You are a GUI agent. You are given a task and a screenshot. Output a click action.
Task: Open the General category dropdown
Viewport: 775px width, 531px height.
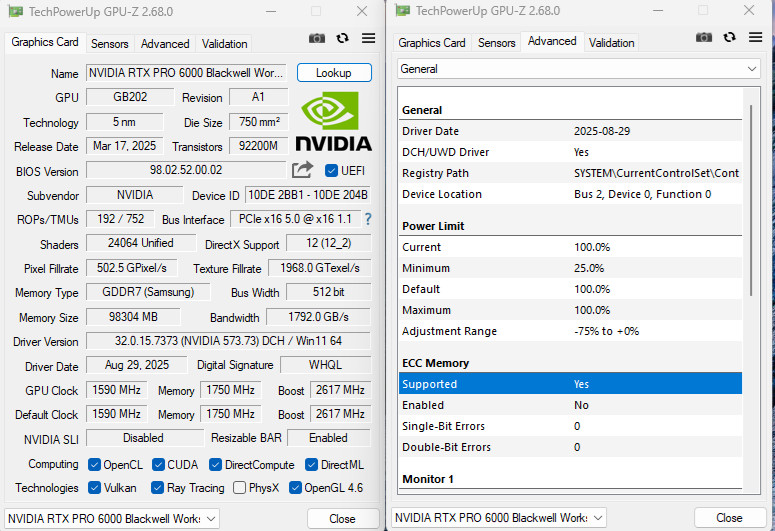[579, 69]
